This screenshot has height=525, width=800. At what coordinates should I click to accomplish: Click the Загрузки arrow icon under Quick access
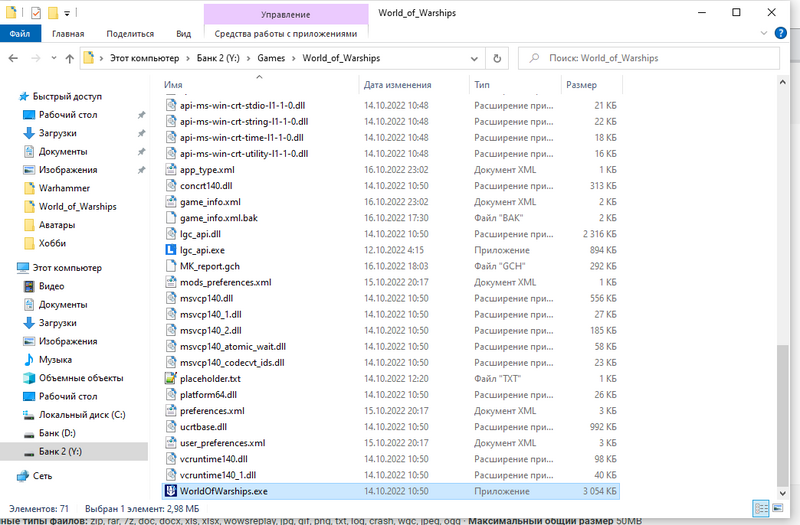[29, 133]
